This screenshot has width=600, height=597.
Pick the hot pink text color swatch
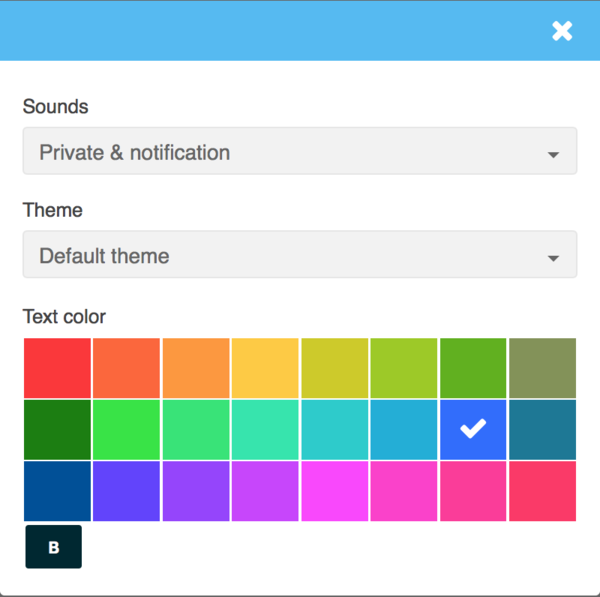tap(404, 491)
